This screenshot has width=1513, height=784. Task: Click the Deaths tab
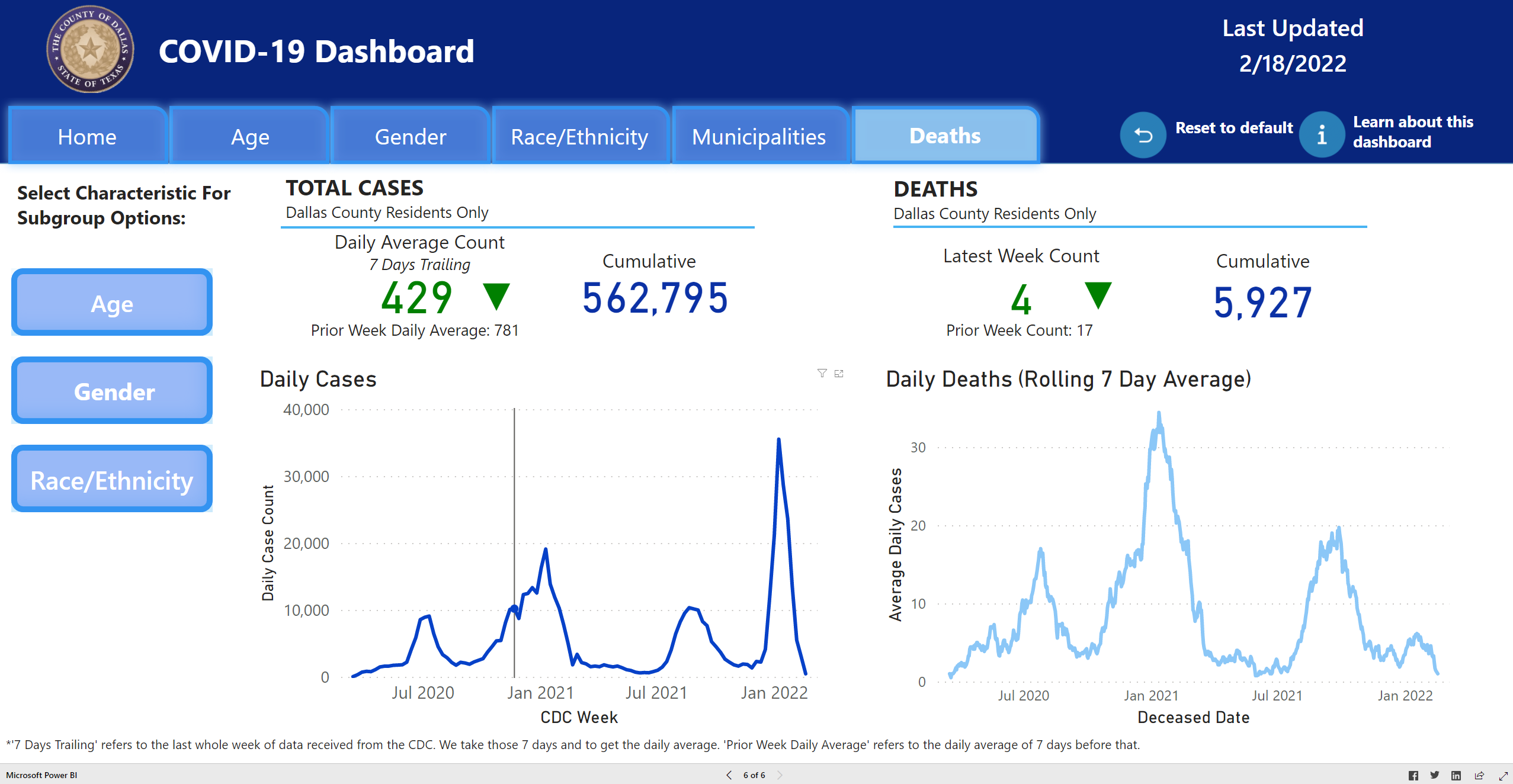945,136
